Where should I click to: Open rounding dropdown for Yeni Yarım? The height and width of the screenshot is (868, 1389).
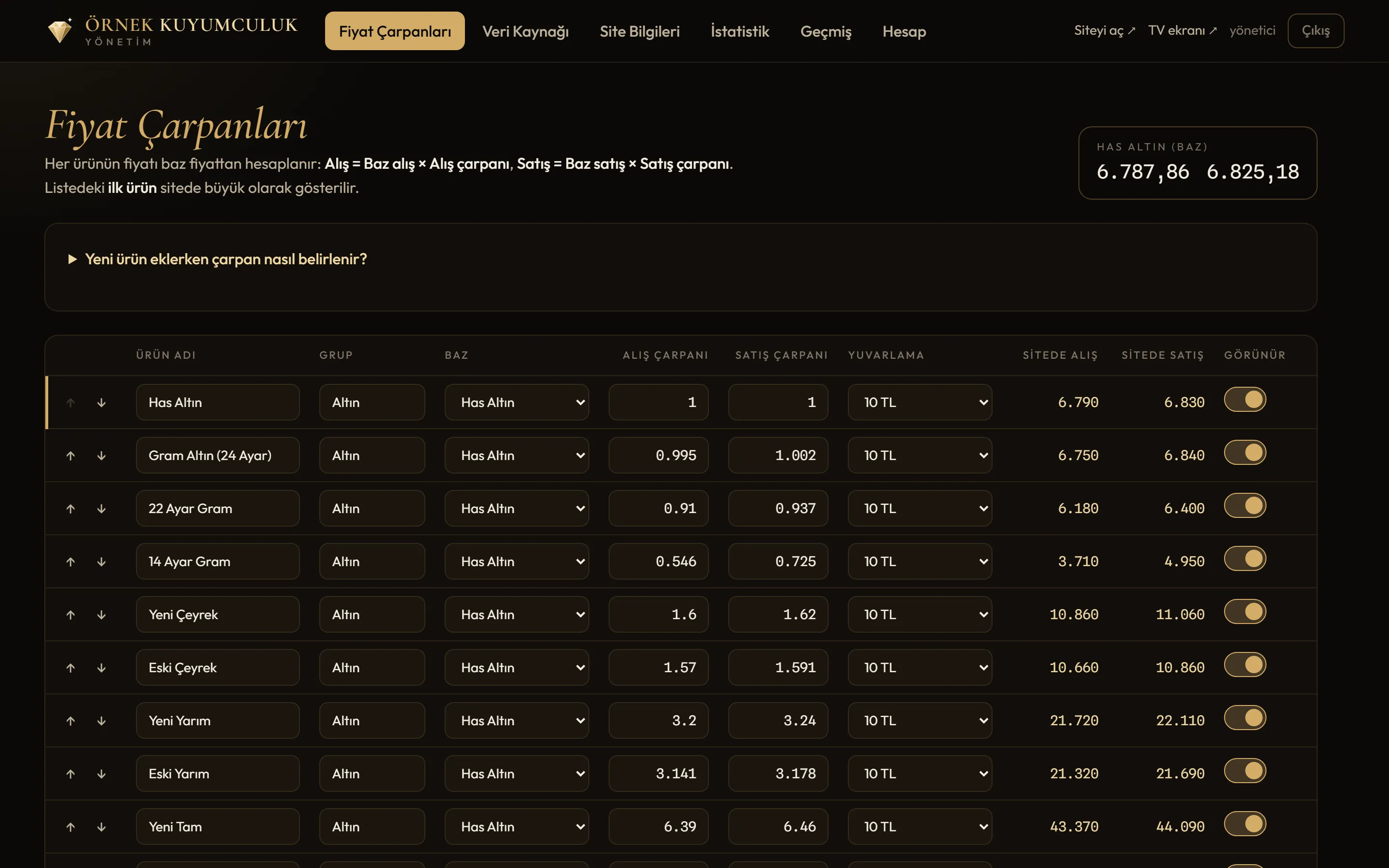point(920,721)
